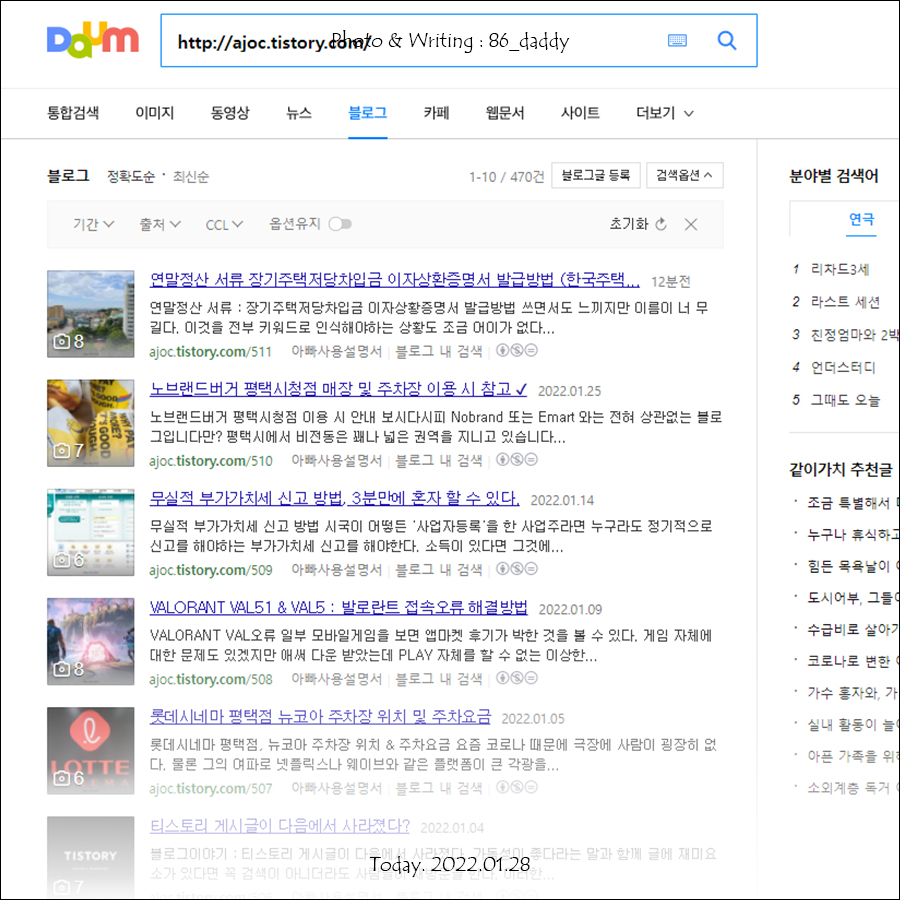This screenshot has width=900, height=900.
Task: Click the ajoc.tistory.com/509 URL
Action: click(211, 569)
